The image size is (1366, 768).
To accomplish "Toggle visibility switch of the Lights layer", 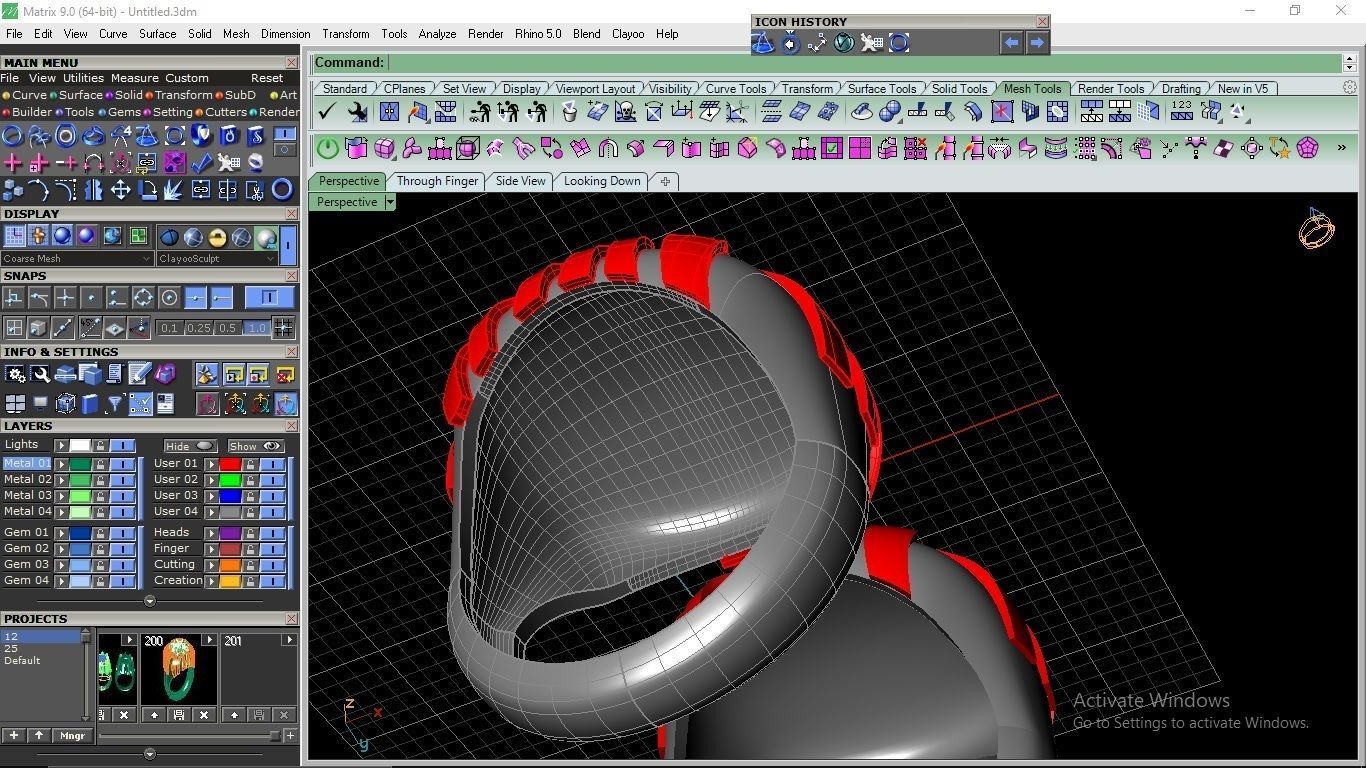I will coord(122,446).
